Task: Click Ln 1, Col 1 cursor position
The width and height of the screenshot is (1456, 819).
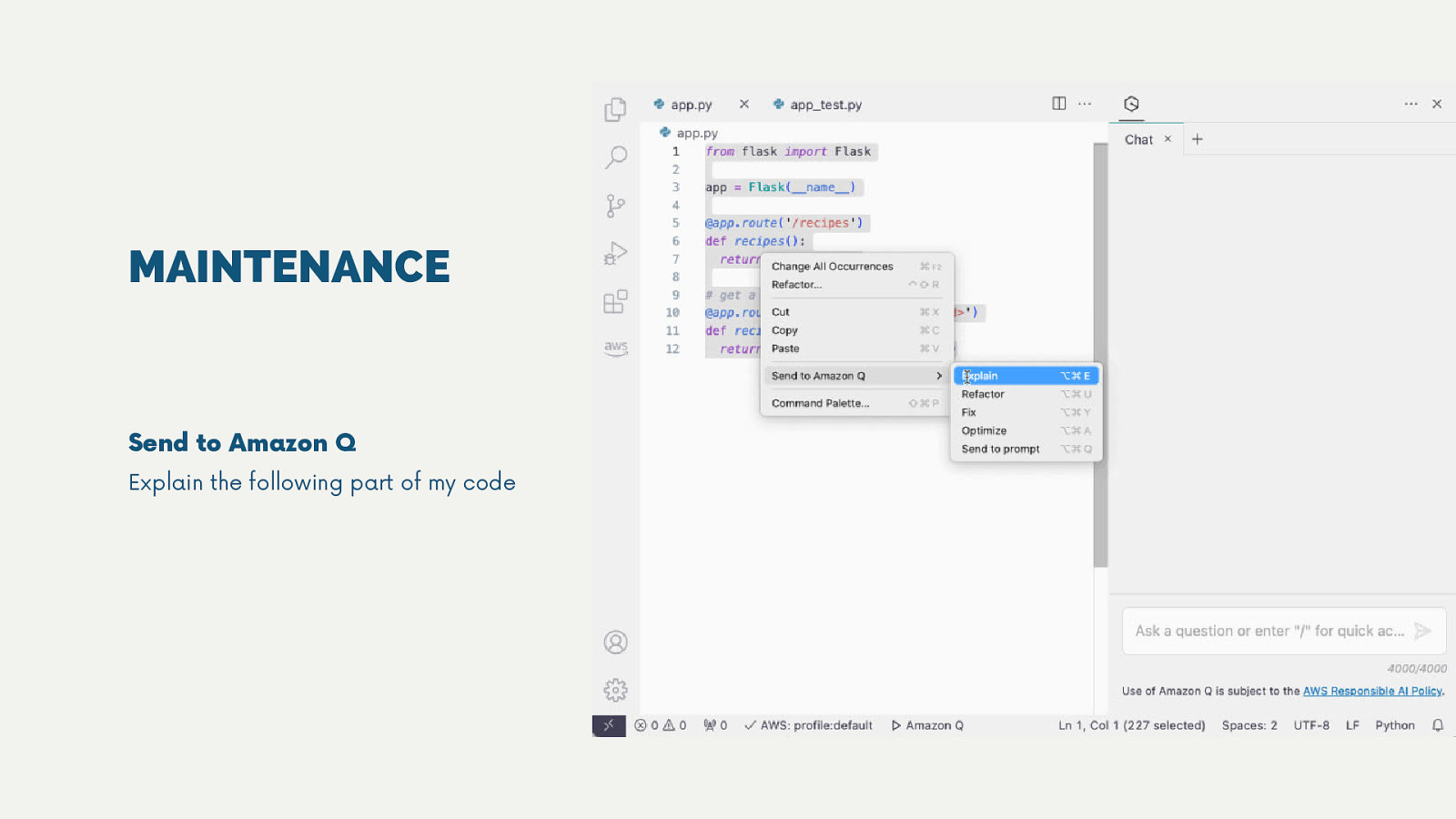Action: pos(1131,725)
